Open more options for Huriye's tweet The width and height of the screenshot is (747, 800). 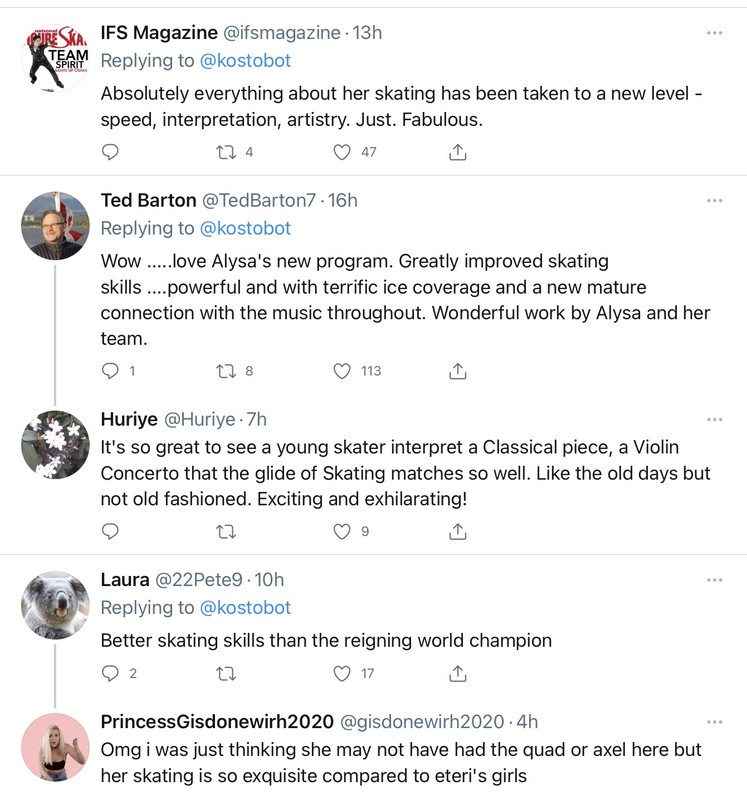point(714,419)
